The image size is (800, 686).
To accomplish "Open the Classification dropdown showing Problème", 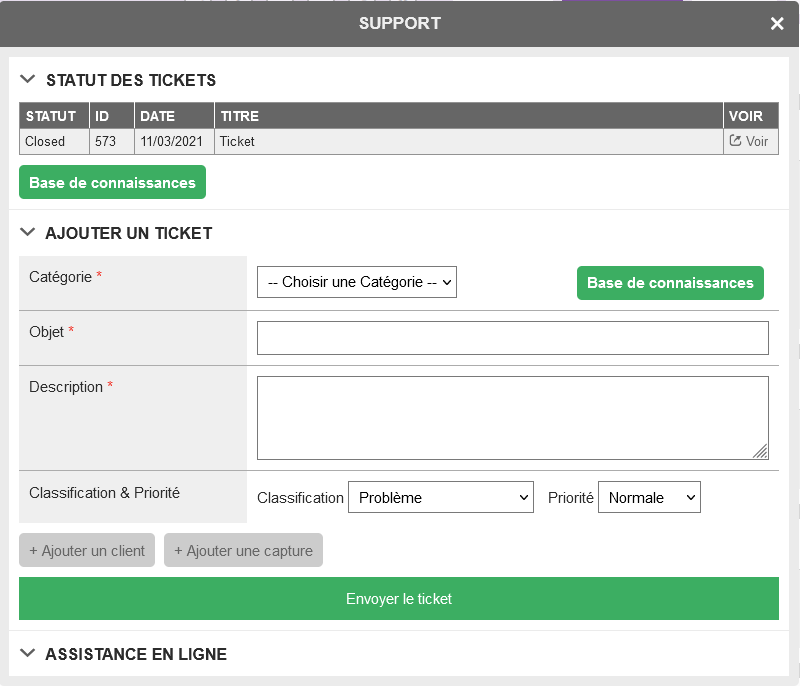I will (x=441, y=497).
